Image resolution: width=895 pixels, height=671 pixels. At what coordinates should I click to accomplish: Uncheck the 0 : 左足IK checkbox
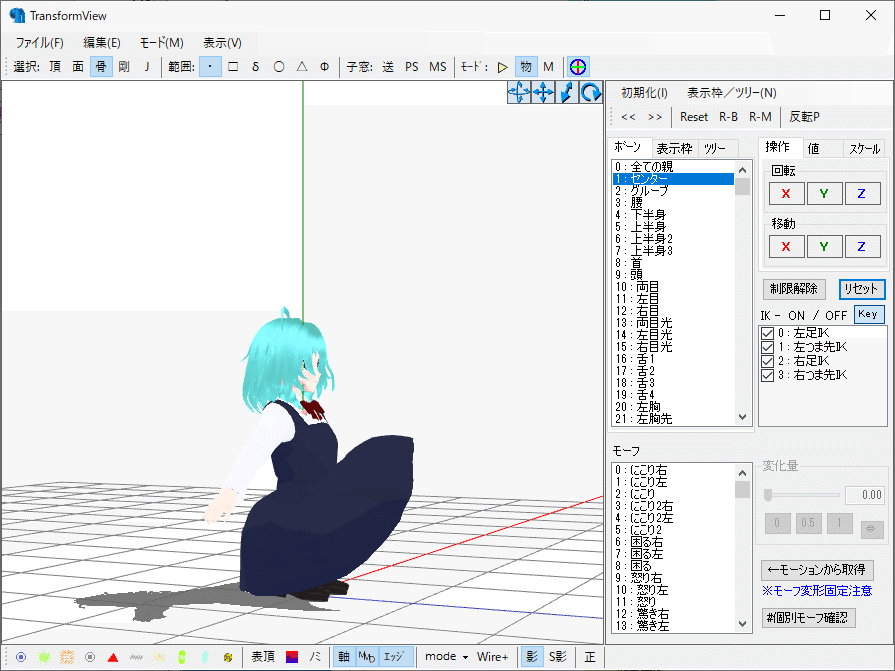click(768, 333)
